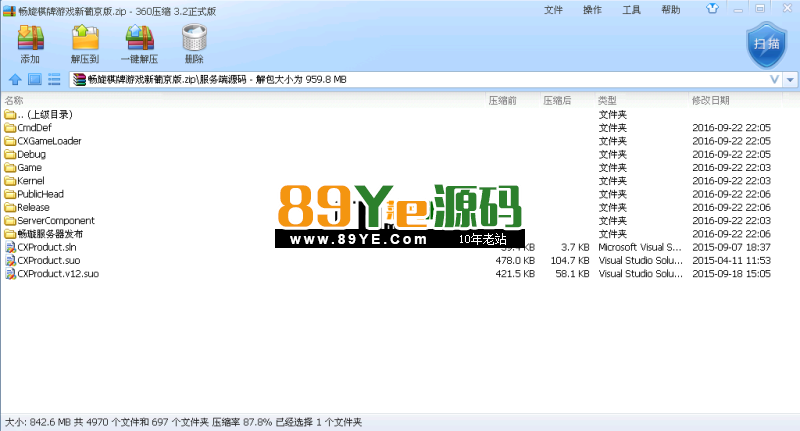Expand the address bar history arrow button
Image resolution: width=800 pixels, height=431 pixels.
coord(791,79)
